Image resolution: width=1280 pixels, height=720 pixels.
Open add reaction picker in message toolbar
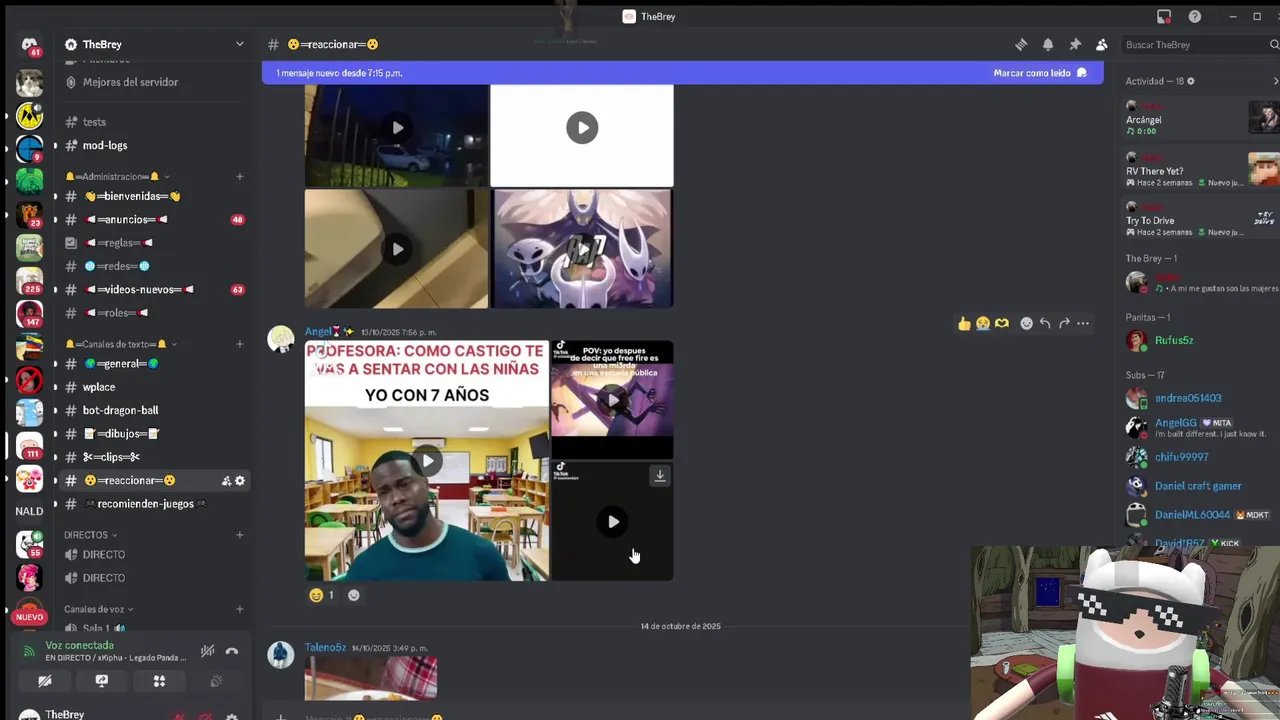(x=1026, y=323)
